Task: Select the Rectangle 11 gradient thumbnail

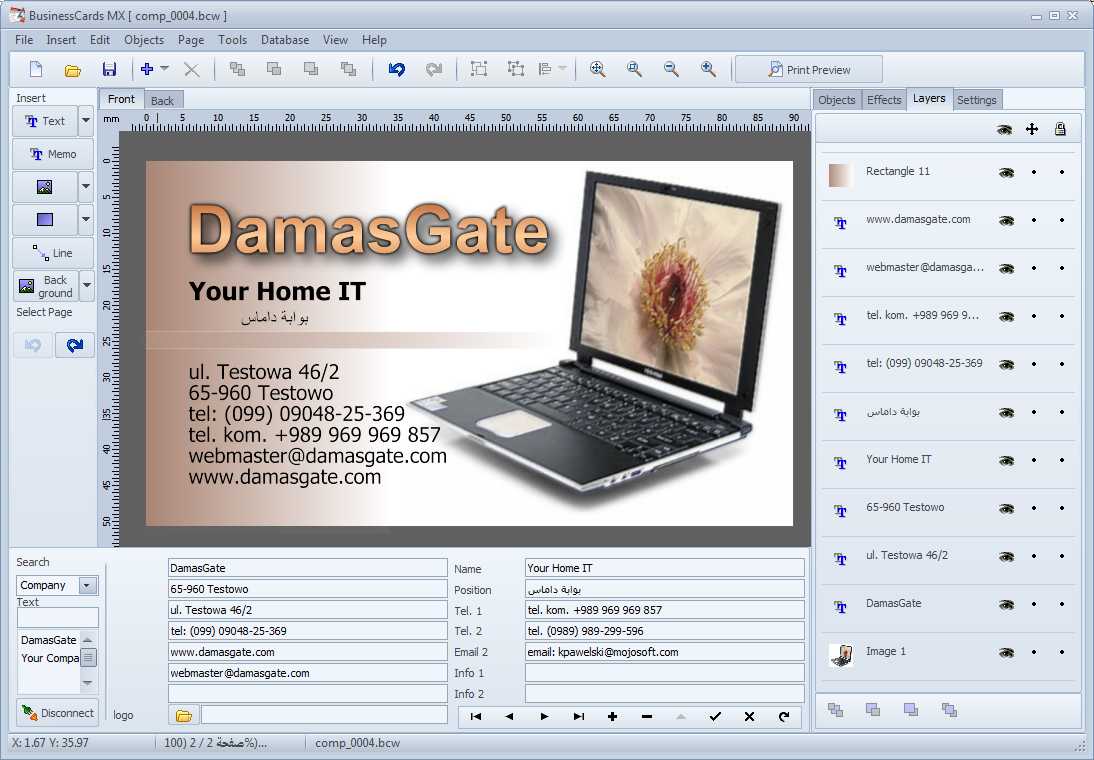Action: (x=841, y=175)
